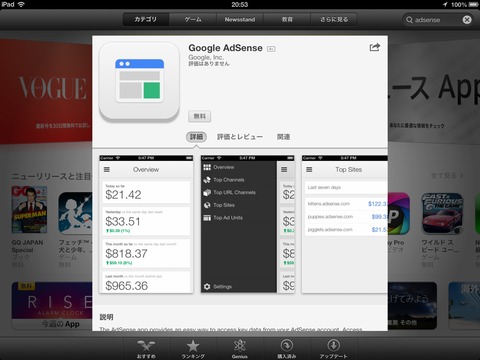Select the 教育 top segment
The width and height of the screenshot is (480, 360).
(287, 19)
